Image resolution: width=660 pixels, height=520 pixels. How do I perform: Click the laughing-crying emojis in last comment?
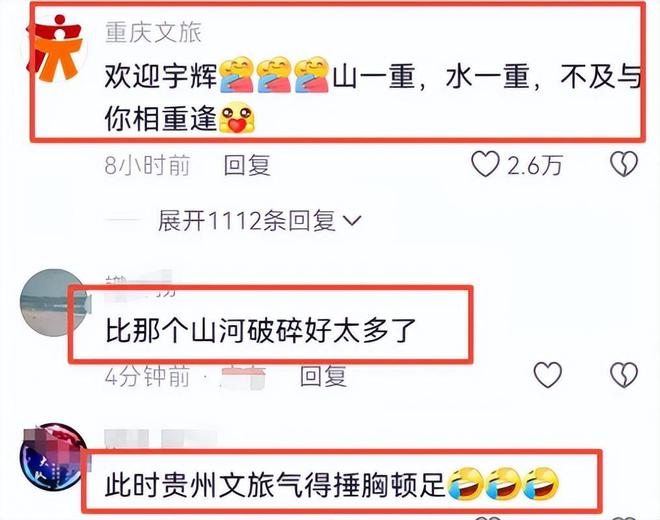click(503, 484)
